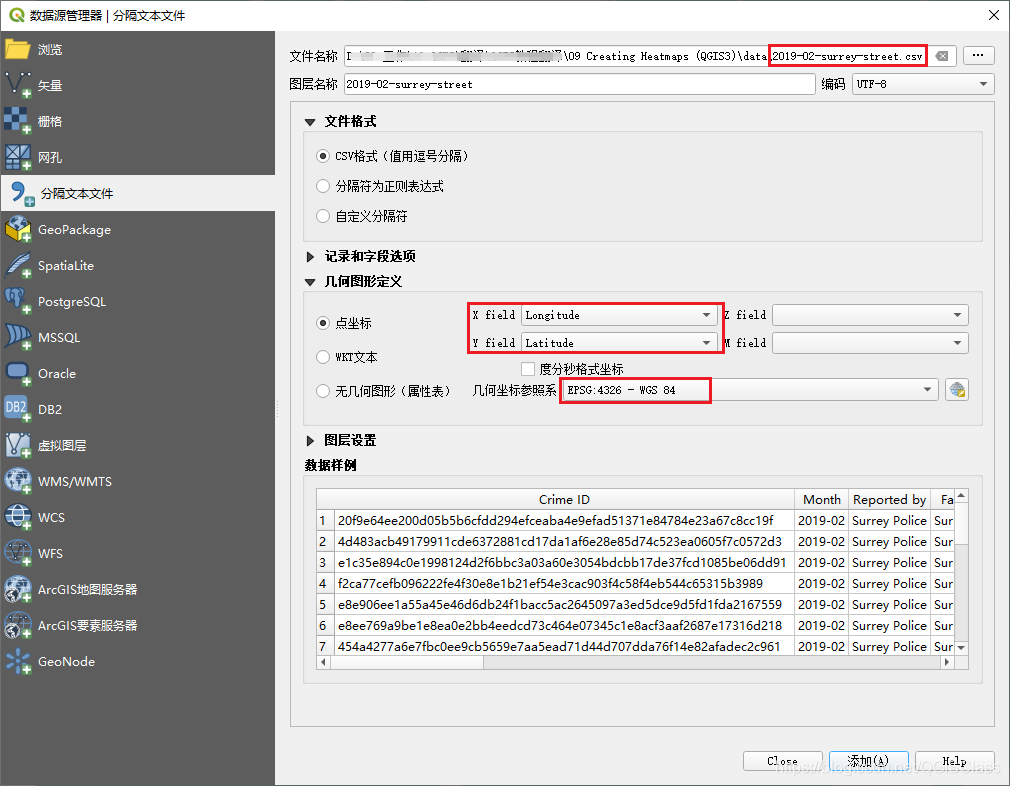
Task: Click the Month column header
Action: point(821,499)
